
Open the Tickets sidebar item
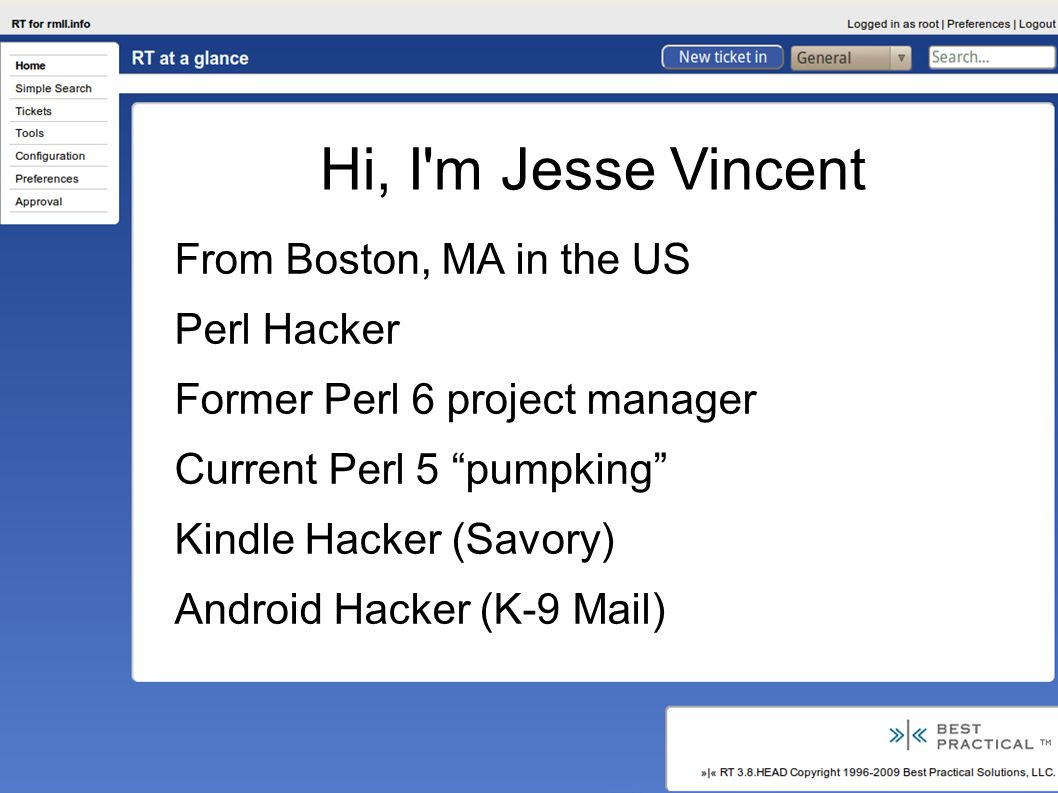coord(33,111)
